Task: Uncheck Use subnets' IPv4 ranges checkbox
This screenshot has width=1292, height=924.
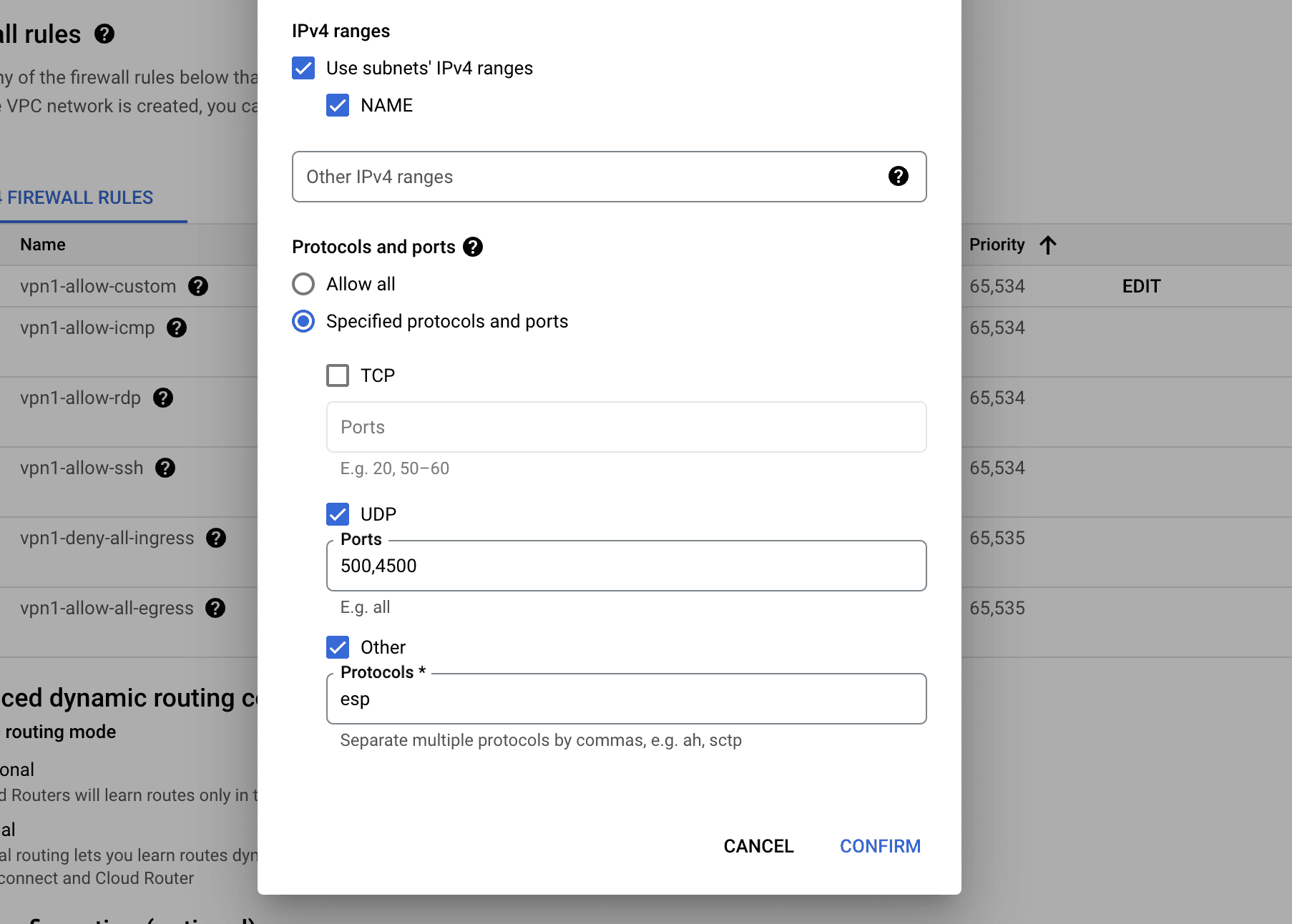Action: 303,68
